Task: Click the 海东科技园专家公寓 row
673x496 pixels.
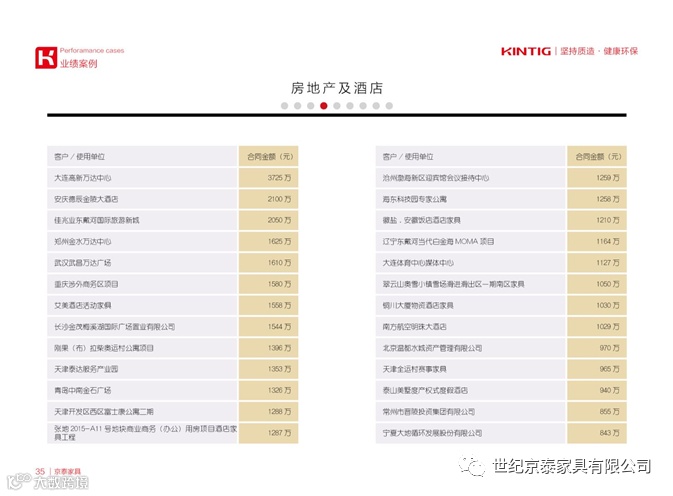Action: 470,199
